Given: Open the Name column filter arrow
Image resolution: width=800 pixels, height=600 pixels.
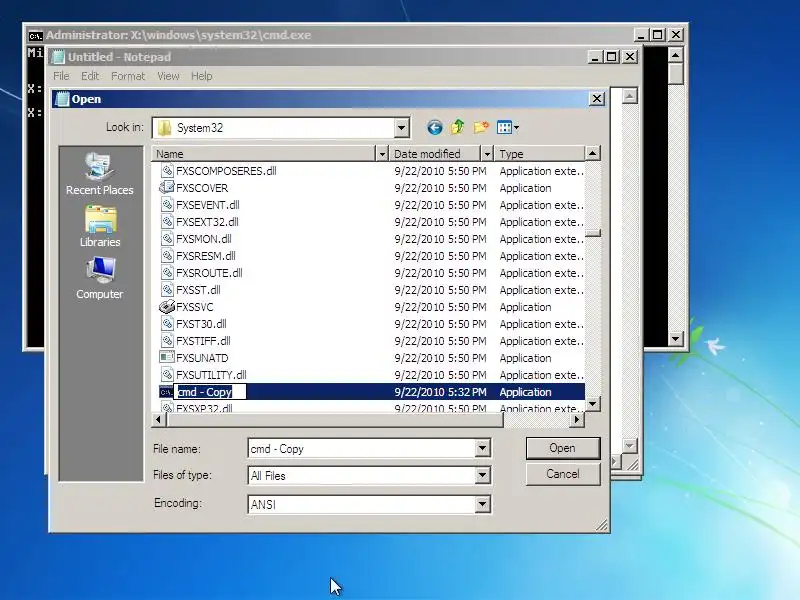Looking at the screenshot, I should 382,154.
